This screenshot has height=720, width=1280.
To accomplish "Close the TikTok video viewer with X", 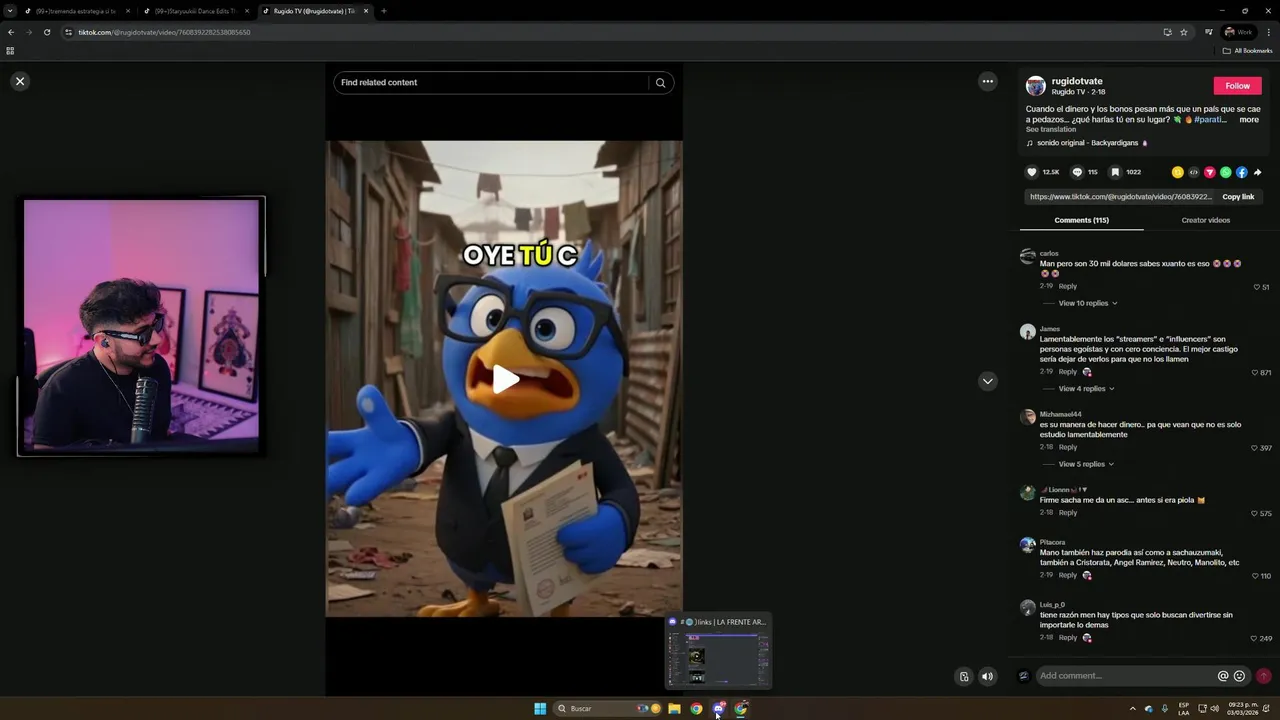I will click(x=20, y=81).
